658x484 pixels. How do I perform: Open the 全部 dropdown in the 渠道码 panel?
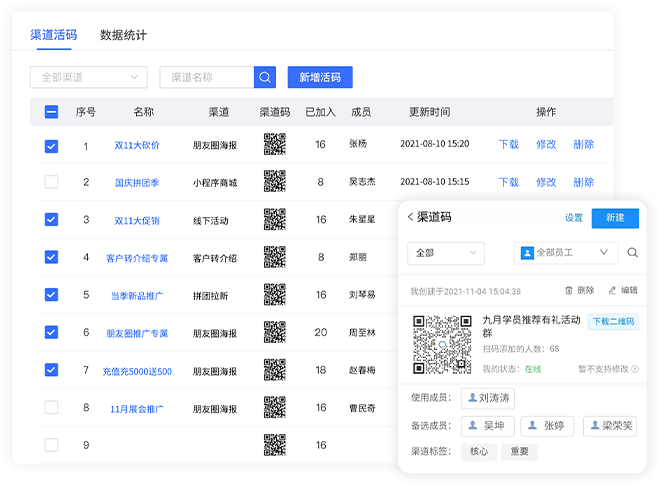coord(446,253)
